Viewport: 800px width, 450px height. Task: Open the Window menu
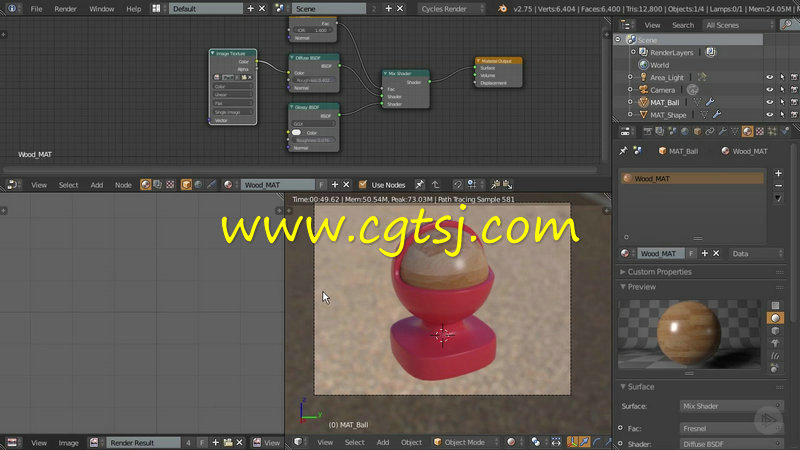102,9
